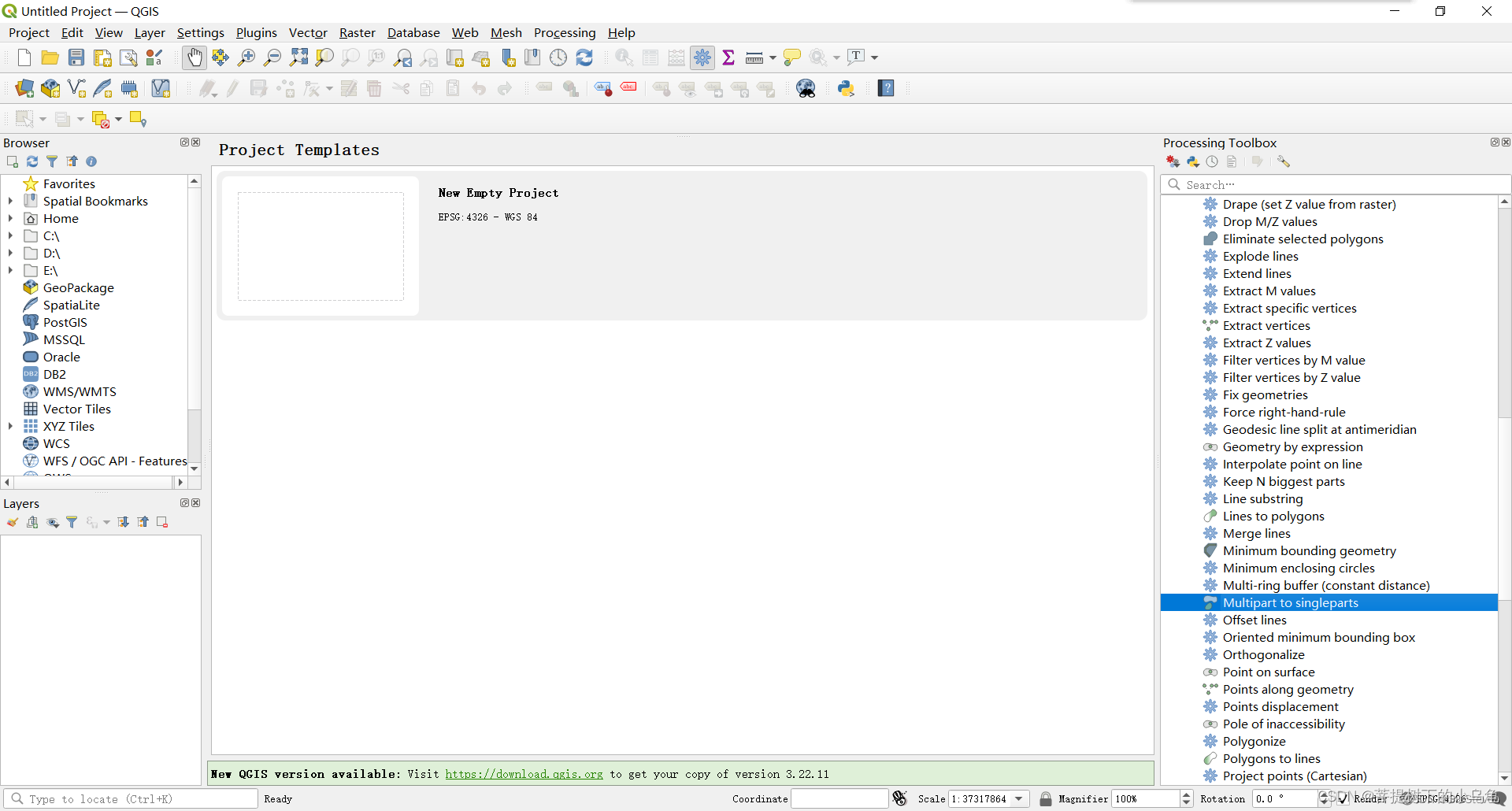Image resolution: width=1512 pixels, height=811 pixels.
Task: Open the Text Annotation dropdown arrow
Action: 874,57
